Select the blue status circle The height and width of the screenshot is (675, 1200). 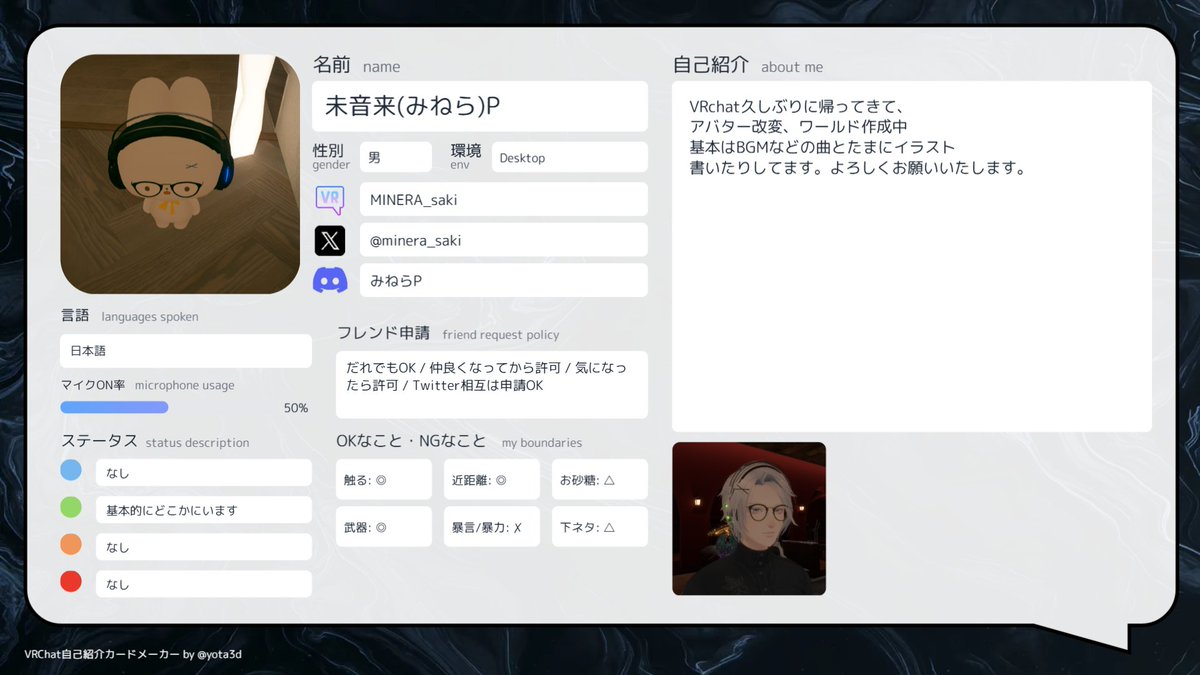click(x=71, y=470)
